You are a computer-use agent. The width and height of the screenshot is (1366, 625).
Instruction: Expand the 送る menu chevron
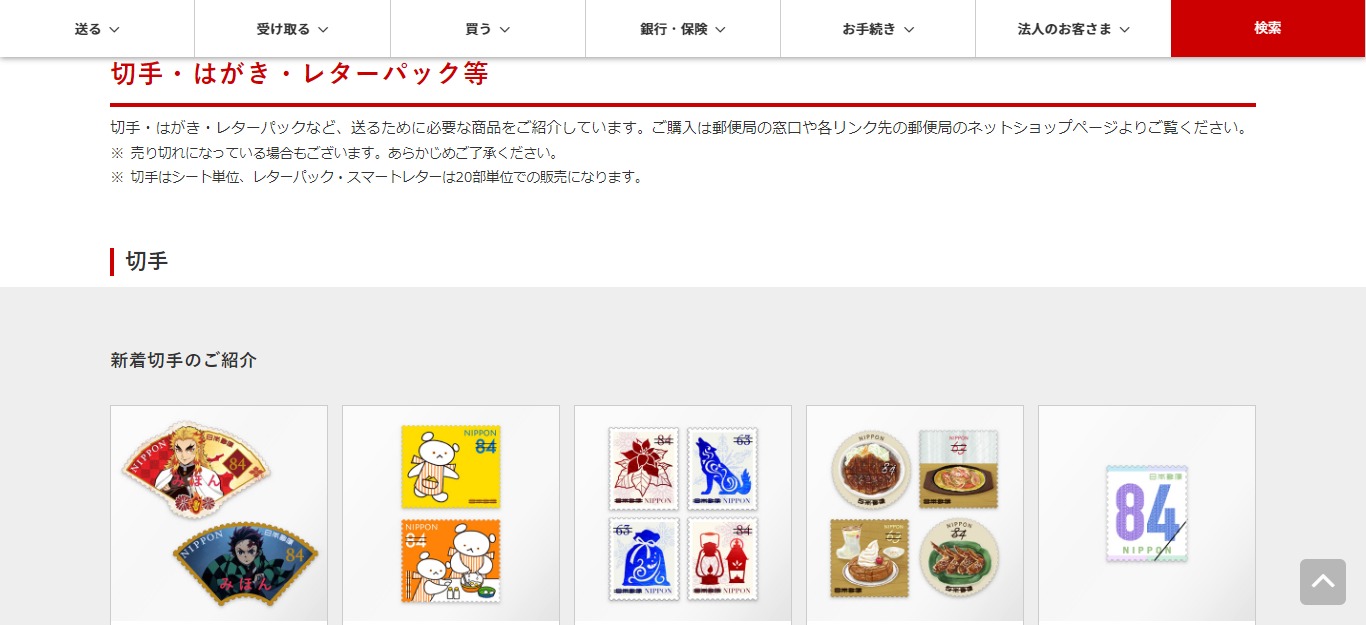[114, 29]
